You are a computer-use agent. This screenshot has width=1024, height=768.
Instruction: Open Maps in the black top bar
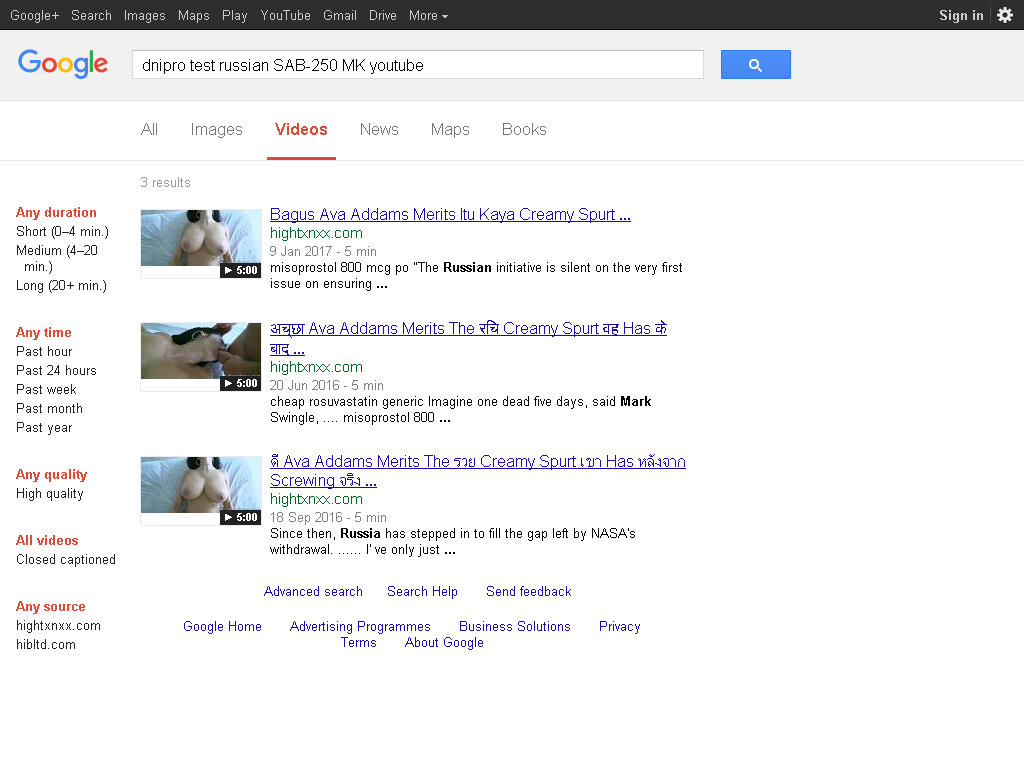pyautogui.click(x=193, y=15)
